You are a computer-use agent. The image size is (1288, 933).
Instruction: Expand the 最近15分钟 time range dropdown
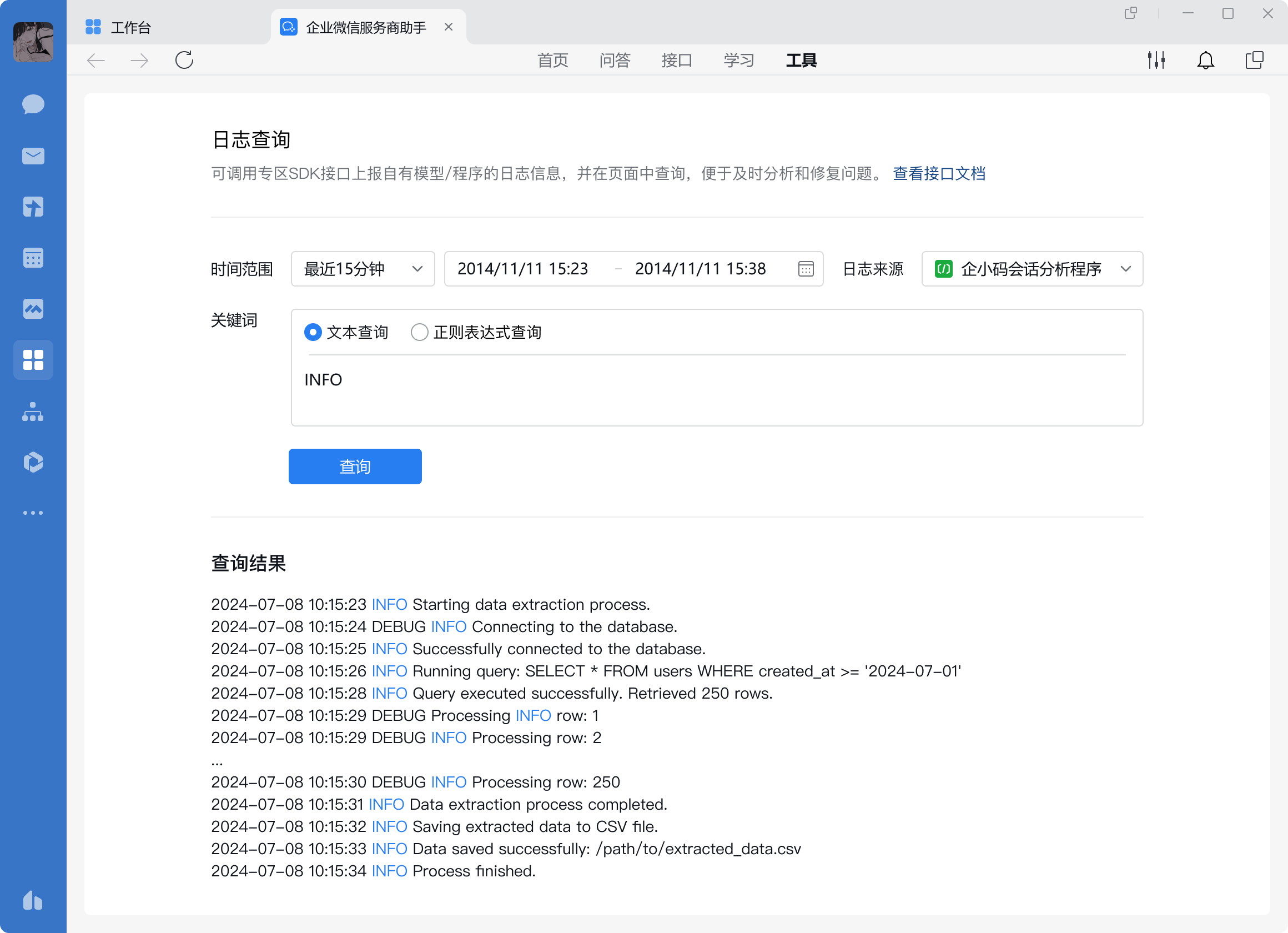pos(363,269)
